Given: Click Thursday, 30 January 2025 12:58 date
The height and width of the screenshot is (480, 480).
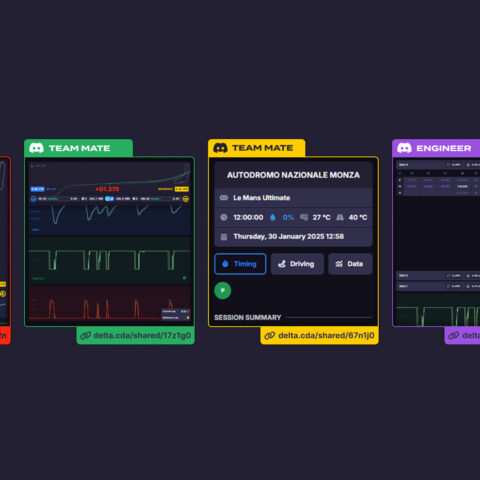Looking at the screenshot, I should click(x=289, y=237).
